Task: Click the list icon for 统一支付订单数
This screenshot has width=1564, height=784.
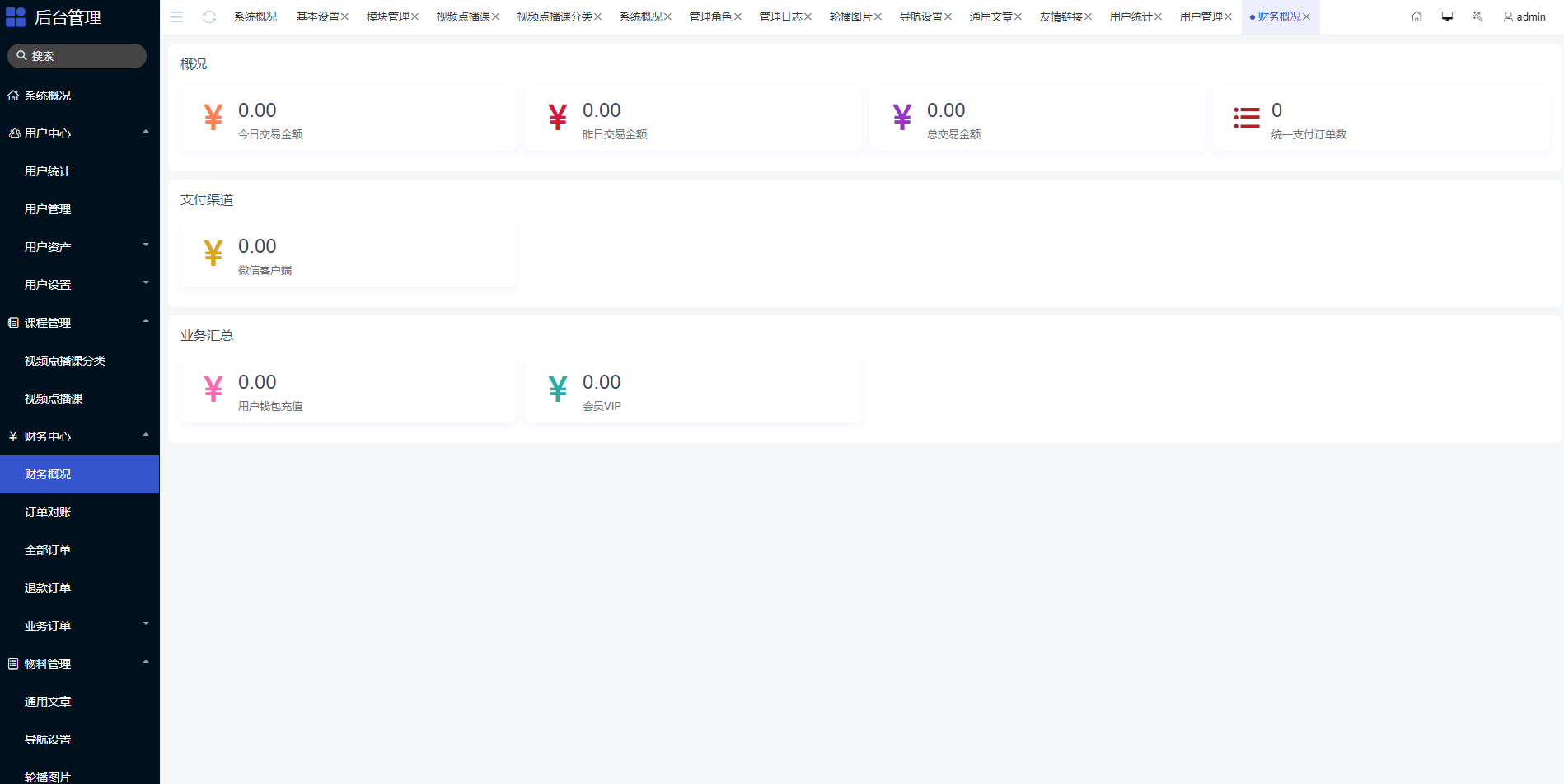Action: click(x=1247, y=118)
